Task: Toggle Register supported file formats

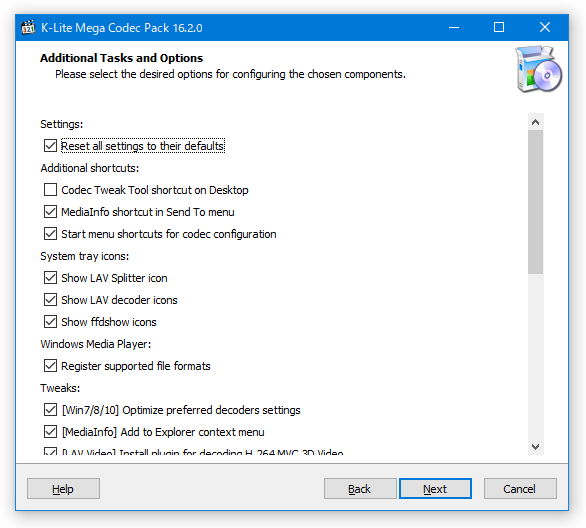Action: pos(50,366)
